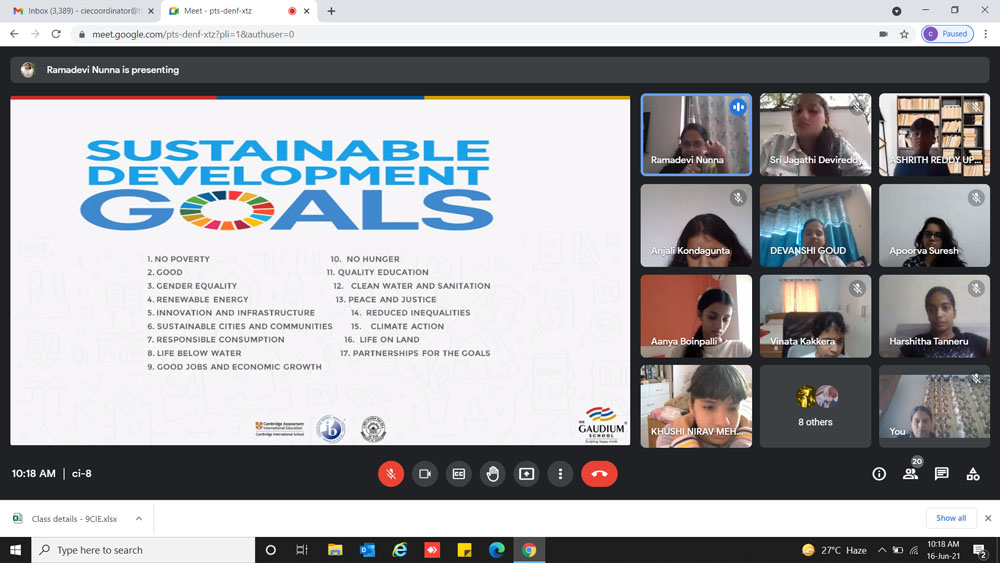Leave the call with the red hang-up button

(x=599, y=474)
